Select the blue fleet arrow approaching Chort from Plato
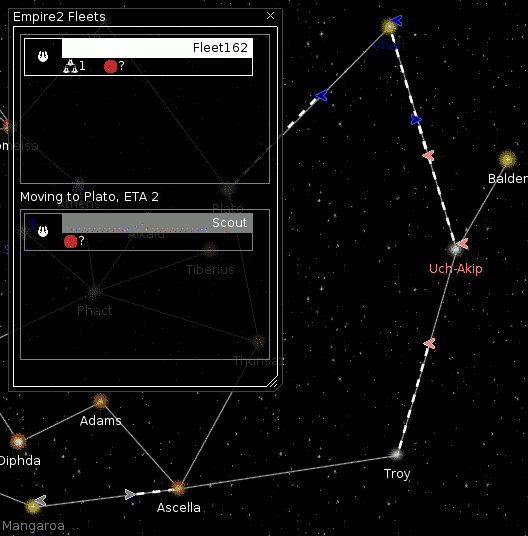The width and height of the screenshot is (528, 536). 321,95
